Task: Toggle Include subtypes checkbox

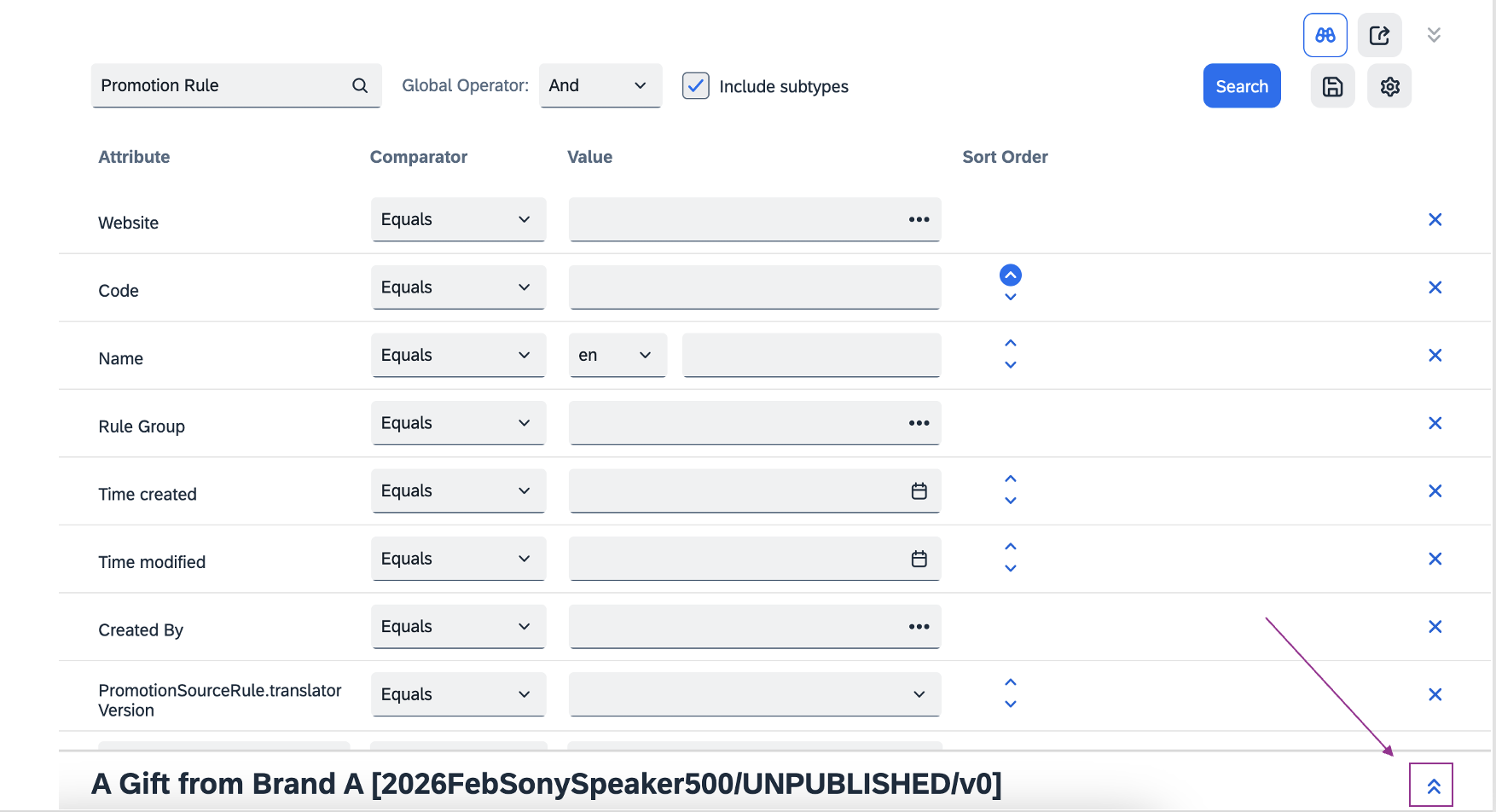Action: [696, 86]
